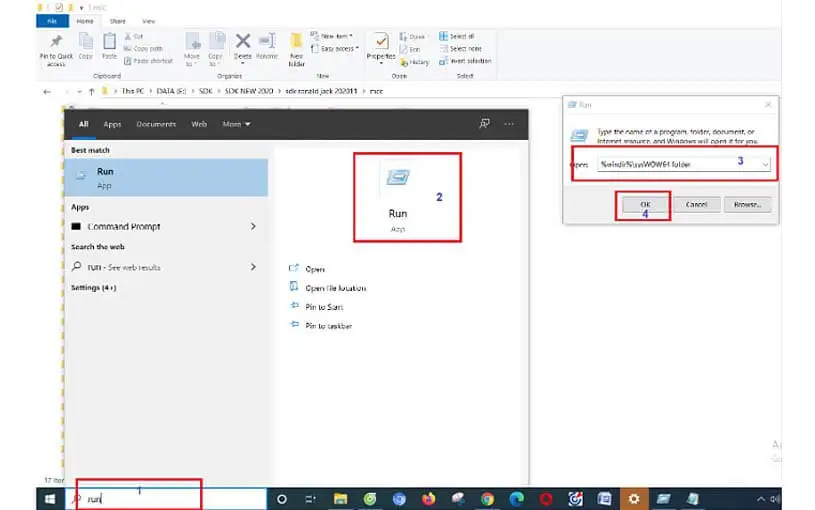The height and width of the screenshot is (510, 815).
Task: Click the large Run app icon
Action: pyautogui.click(x=398, y=177)
